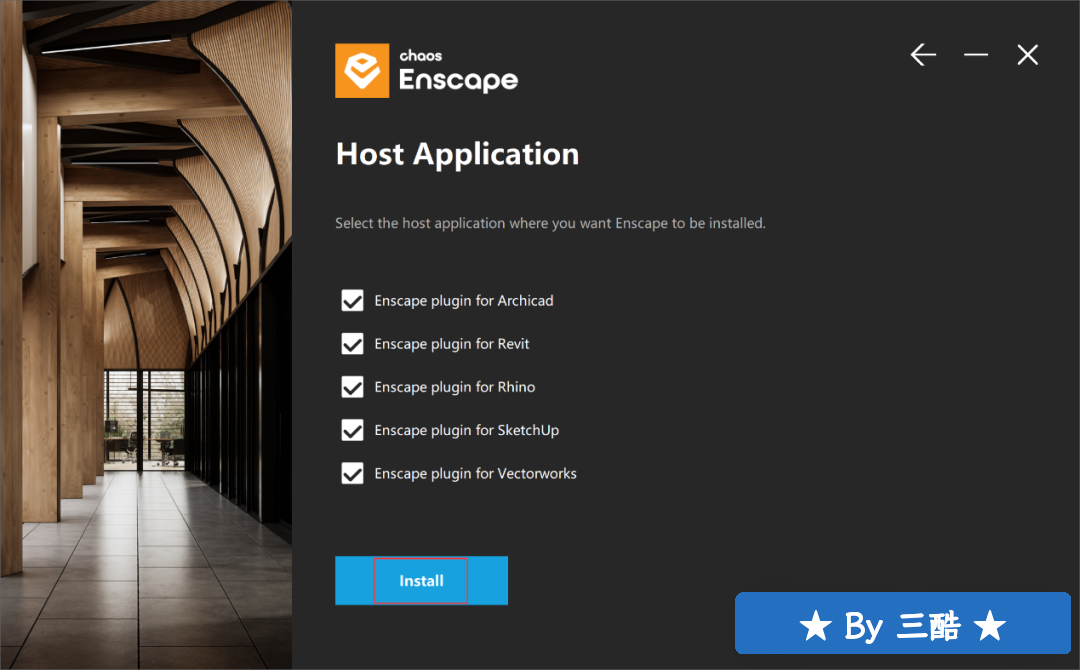Disable the Enscape plugin for Rhino checkbox
Viewport: 1080px width, 670px height.
(x=352, y=387)
